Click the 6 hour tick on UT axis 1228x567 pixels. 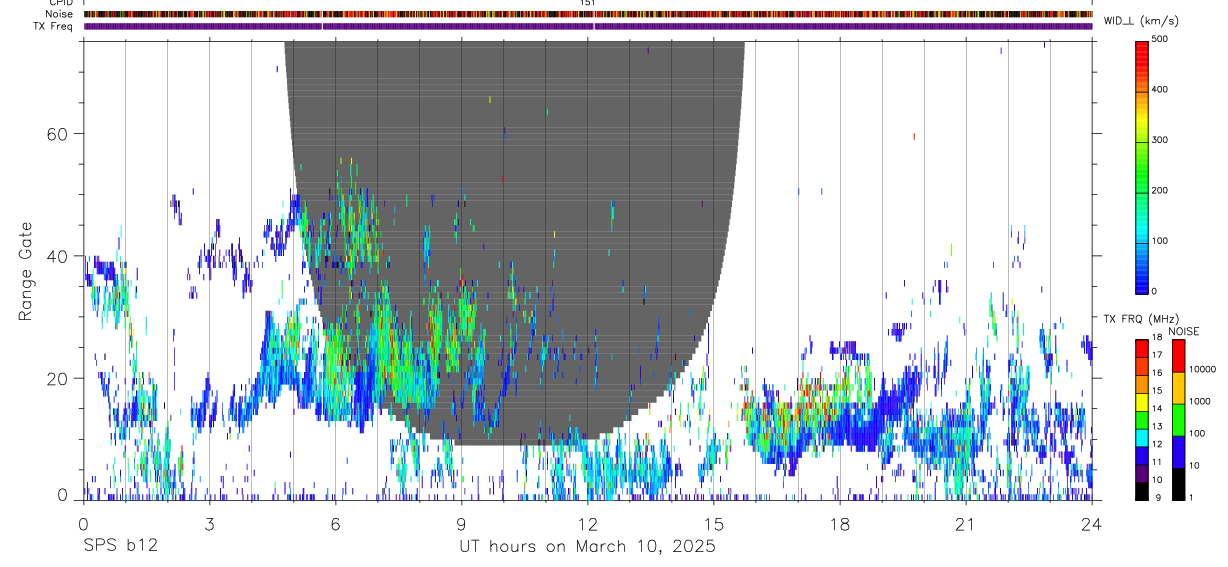pos(335,523)
